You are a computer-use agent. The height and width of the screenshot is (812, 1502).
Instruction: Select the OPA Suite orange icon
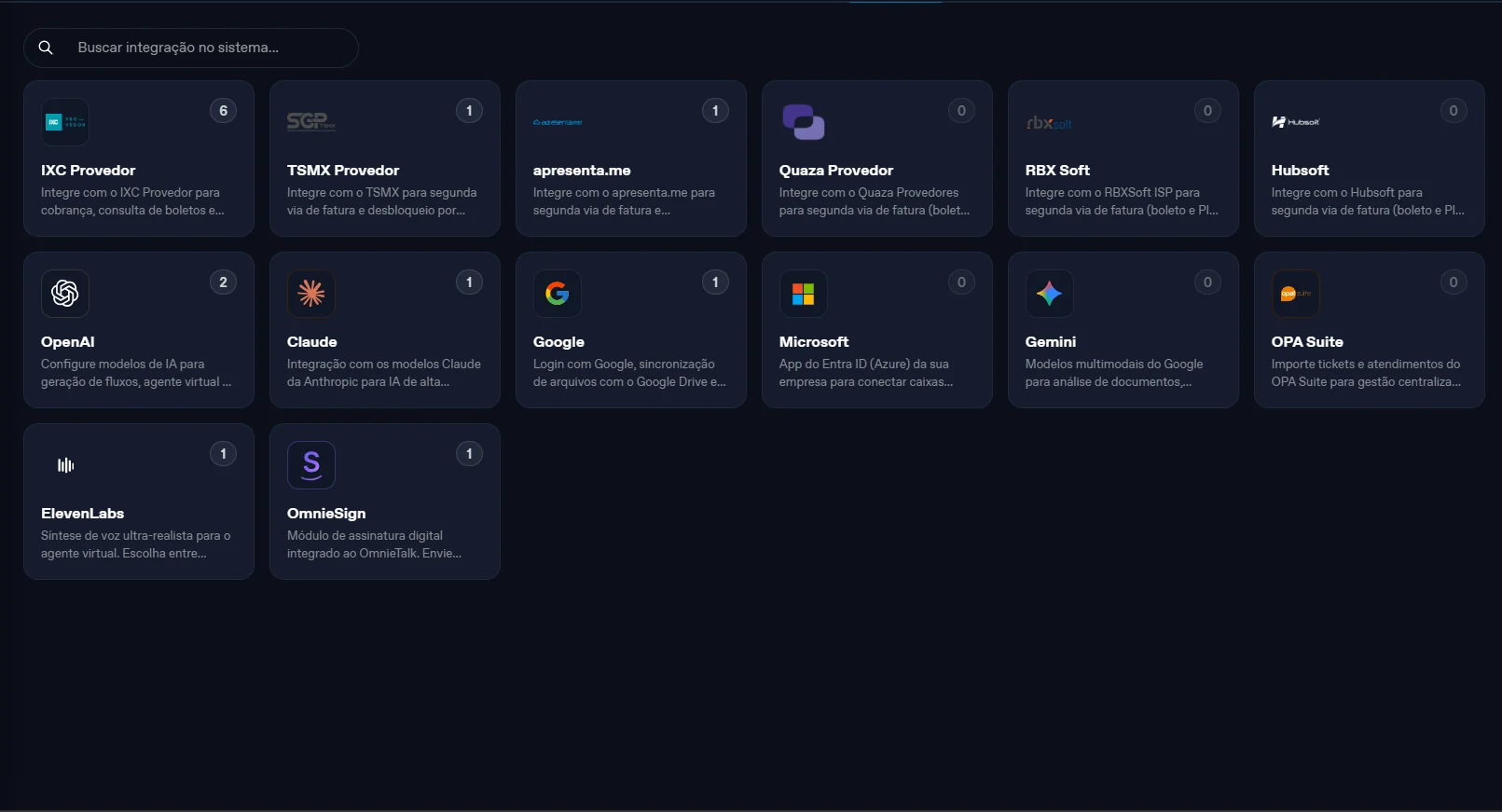(1296, 294)
